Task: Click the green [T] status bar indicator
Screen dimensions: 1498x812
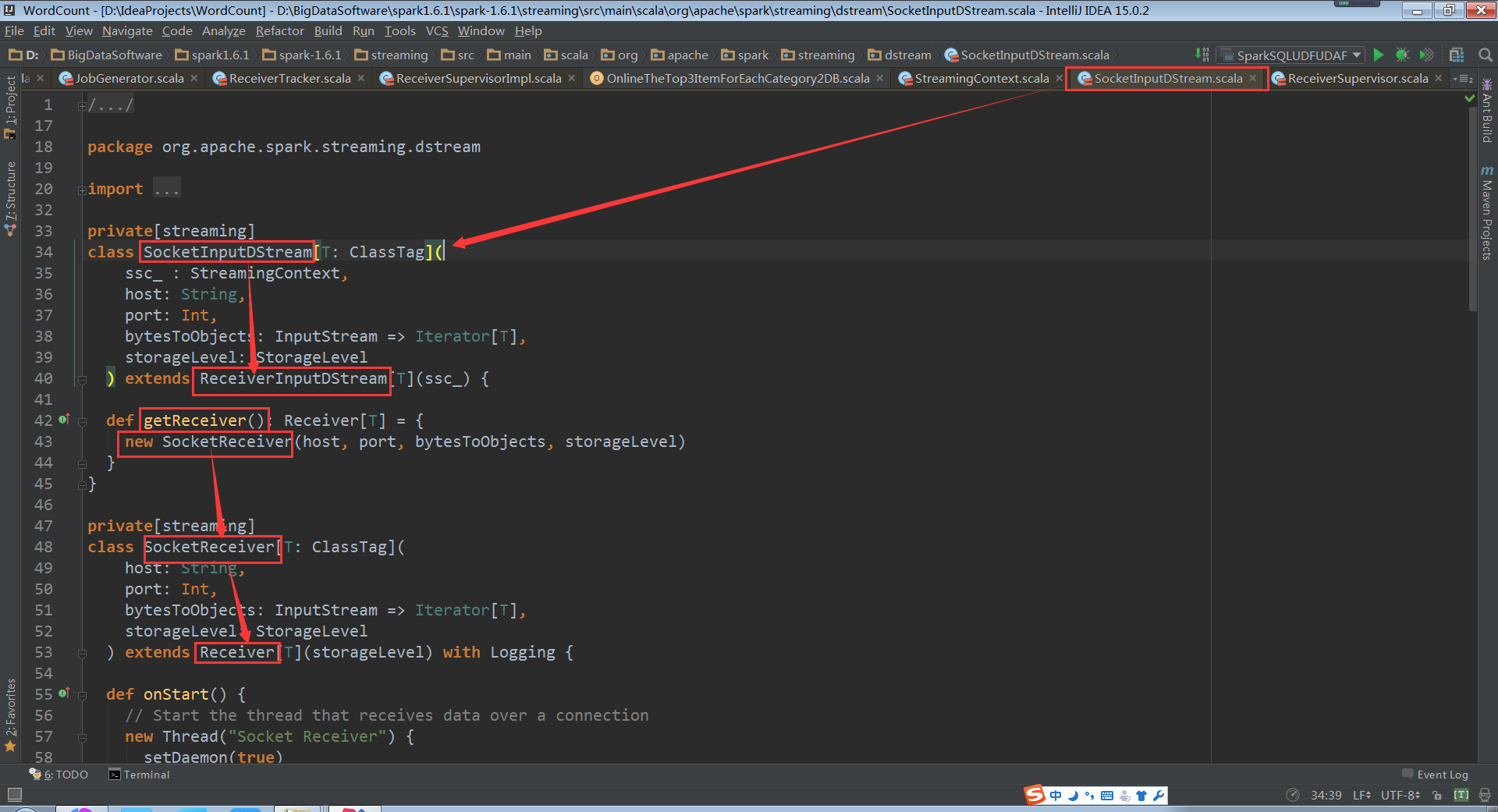Action: (x=1461, y=795)
